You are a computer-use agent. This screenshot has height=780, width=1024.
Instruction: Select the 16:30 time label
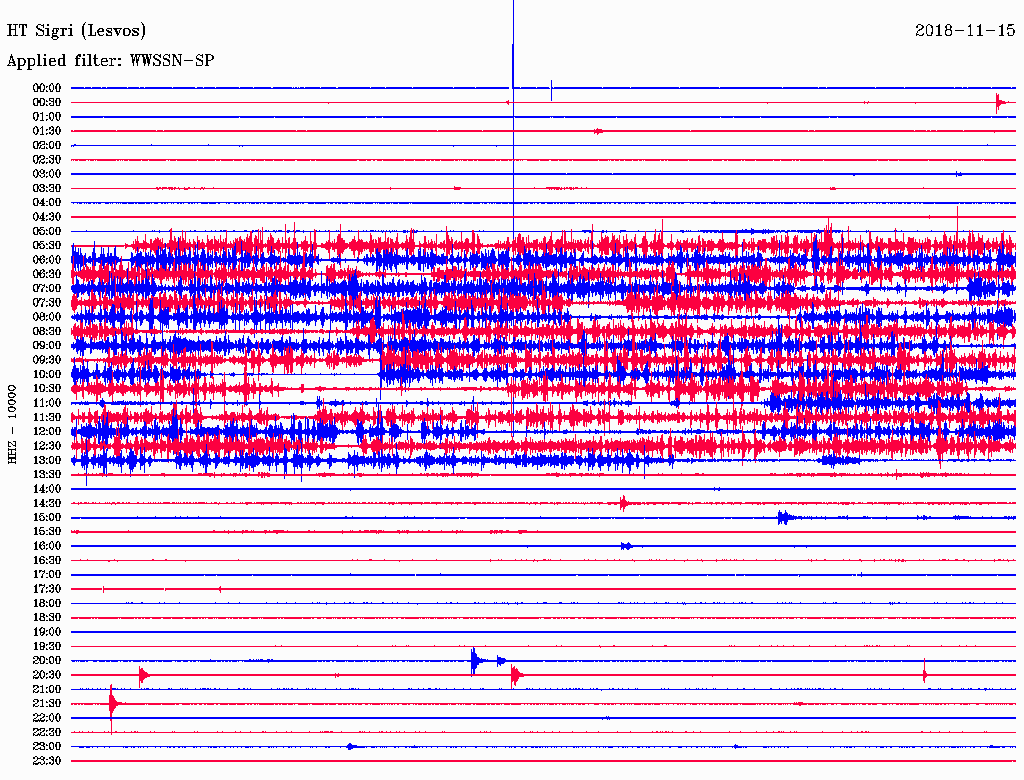click(47, 561)
